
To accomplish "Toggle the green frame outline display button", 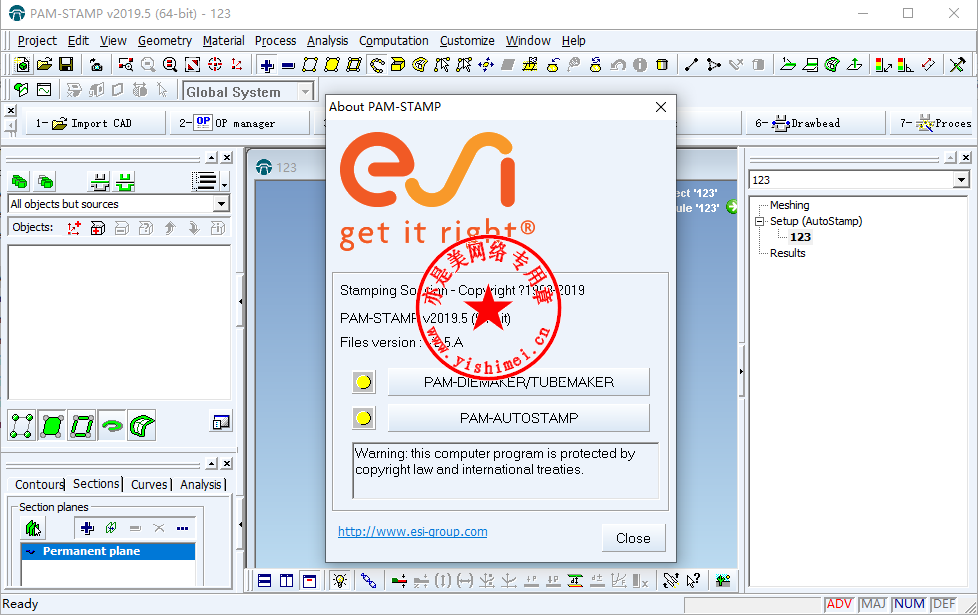I will [x=82, y=426].
